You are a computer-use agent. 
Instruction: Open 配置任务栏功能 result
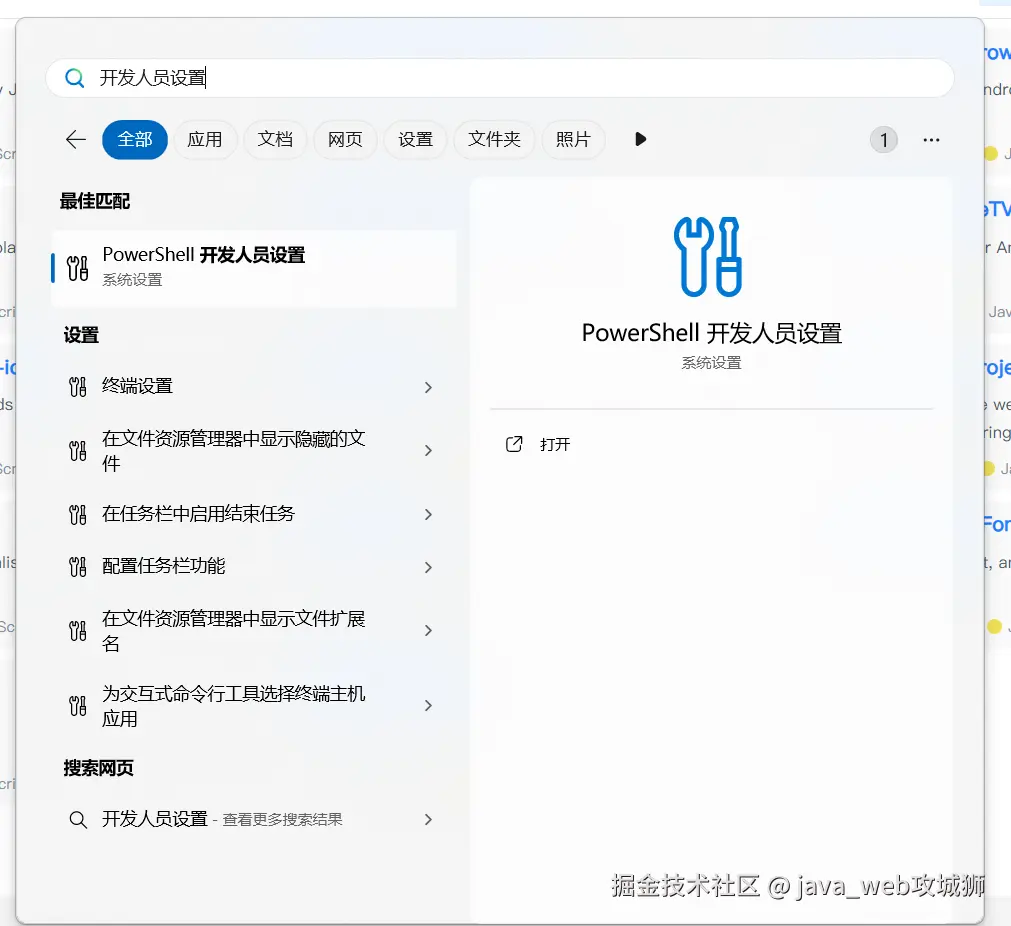click(253, 567)
